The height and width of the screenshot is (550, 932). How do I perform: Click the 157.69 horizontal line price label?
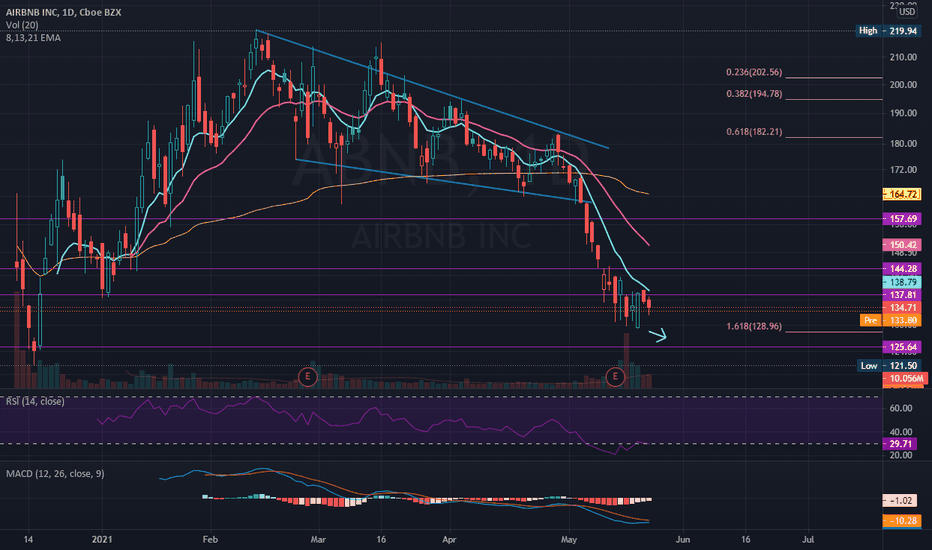pos(902,219)
